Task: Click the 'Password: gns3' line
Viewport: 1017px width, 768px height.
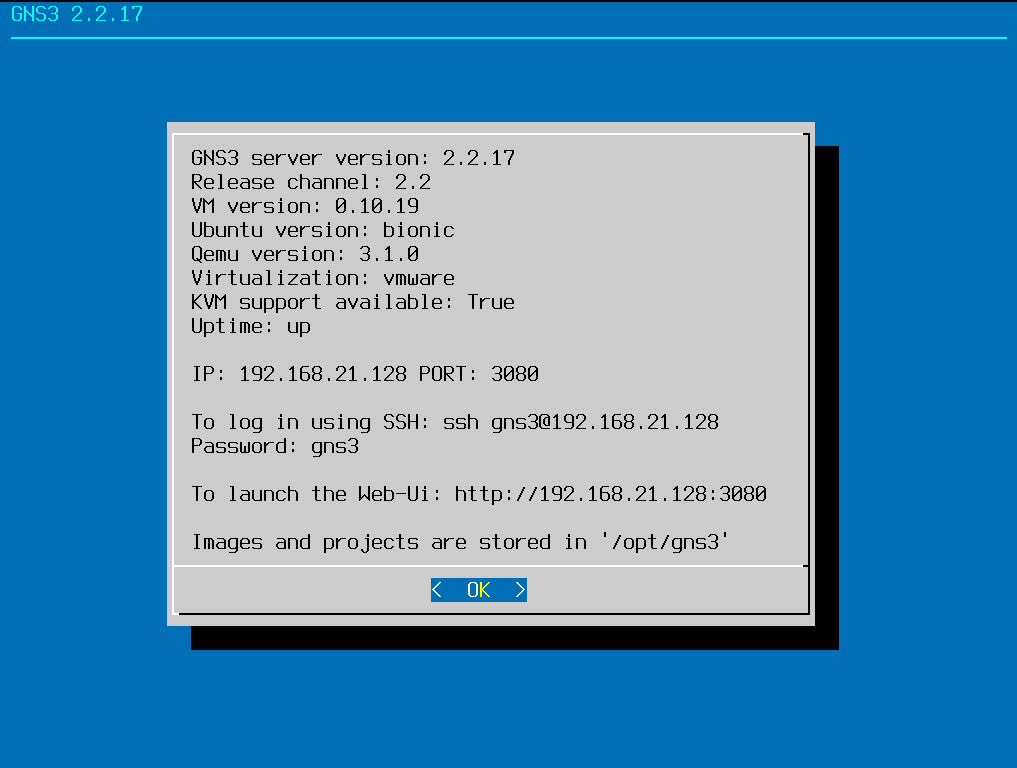Action: click(275, 446)
